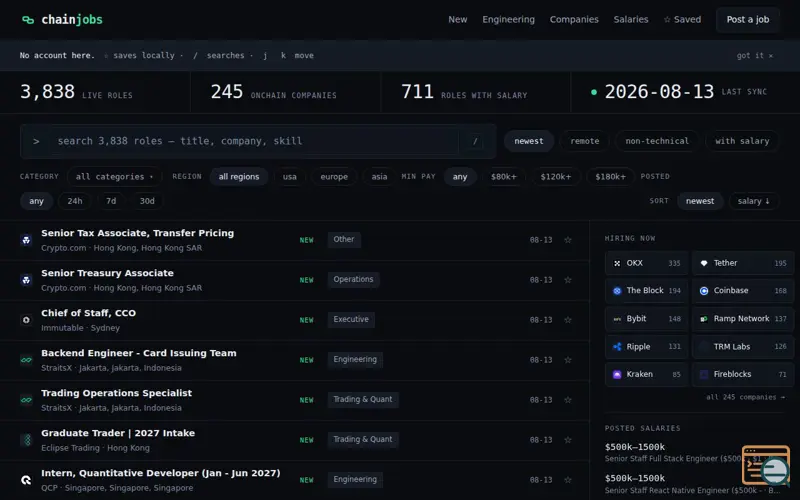Open the Companies nav item
The height and width of the screenshot is (500, 800).
[x=574, y=19]
